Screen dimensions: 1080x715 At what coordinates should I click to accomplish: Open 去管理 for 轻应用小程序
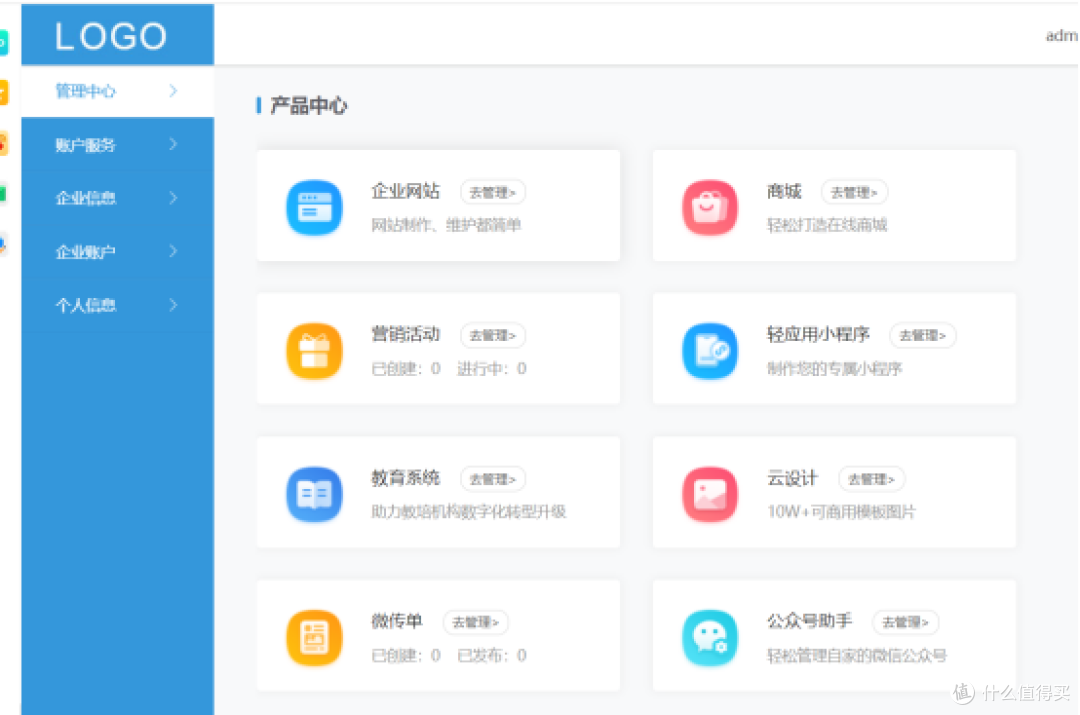(922, 335)
